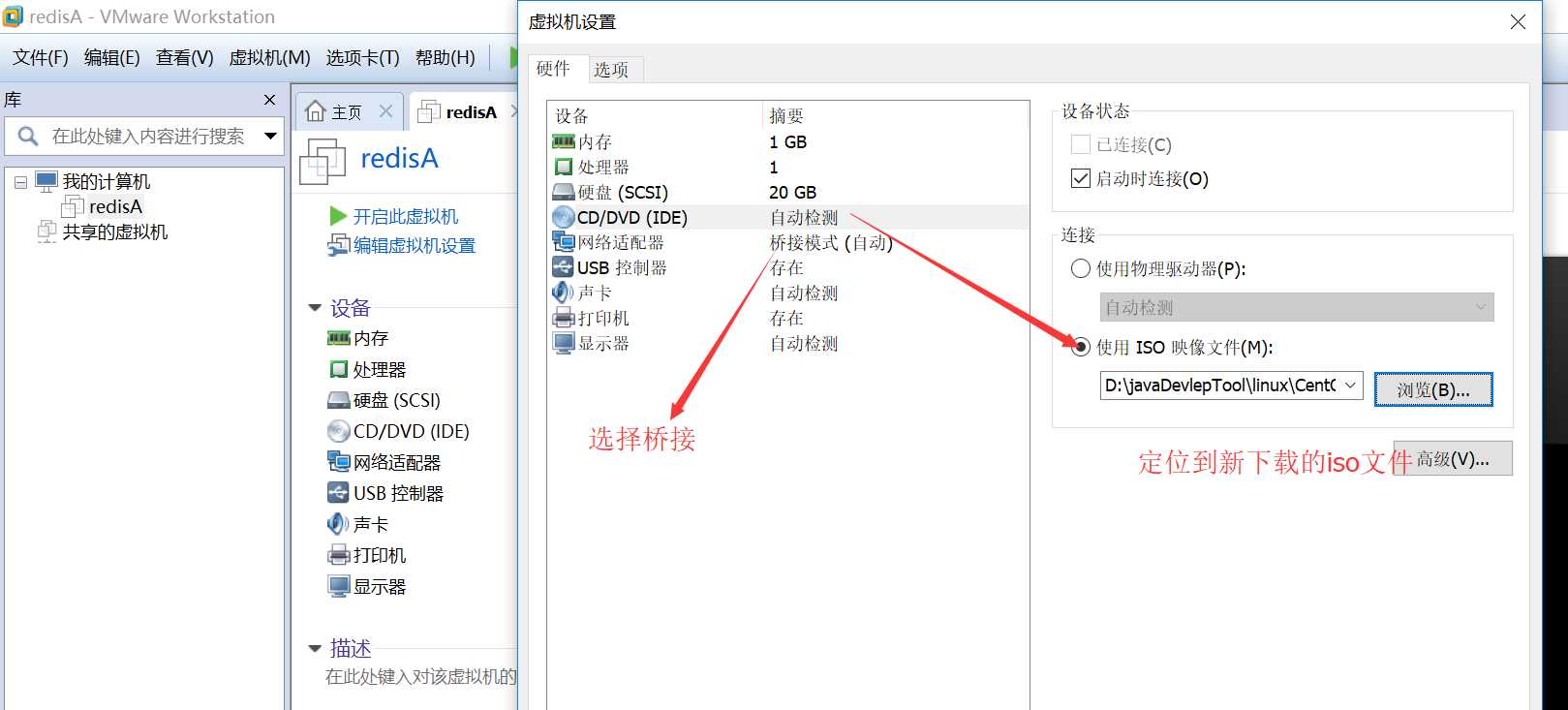The width and height of the screenshot is (1568, 710).
Task: Click the 高级(V)... advanced button
Action: point(1453,459)
